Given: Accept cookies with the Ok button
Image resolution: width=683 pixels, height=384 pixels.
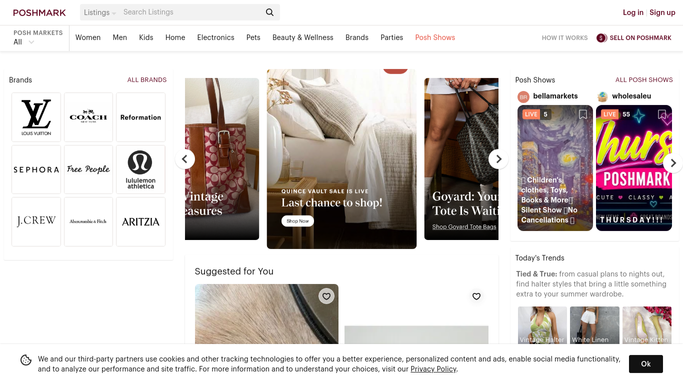Looking at the screenshot, I should point(646,364).
